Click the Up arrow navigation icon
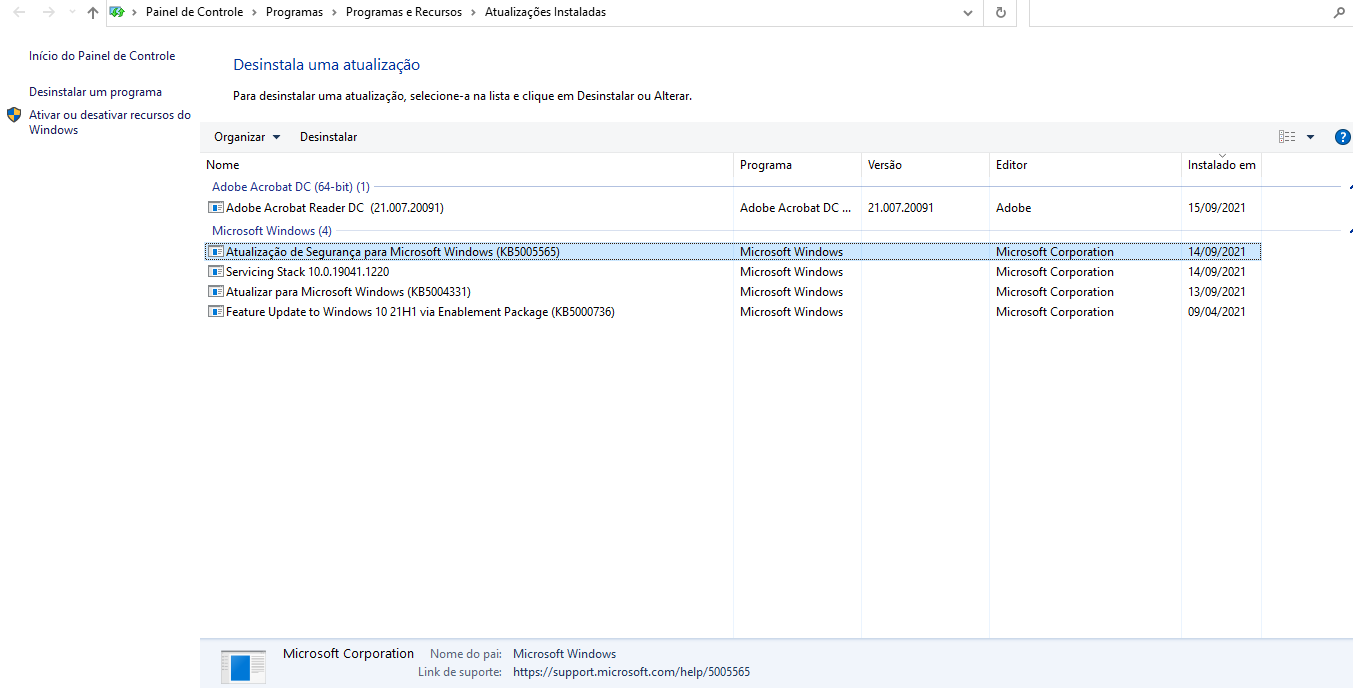Image resolution: width=1353 pixels, height=688 pixels. click(x=93, y=13)
